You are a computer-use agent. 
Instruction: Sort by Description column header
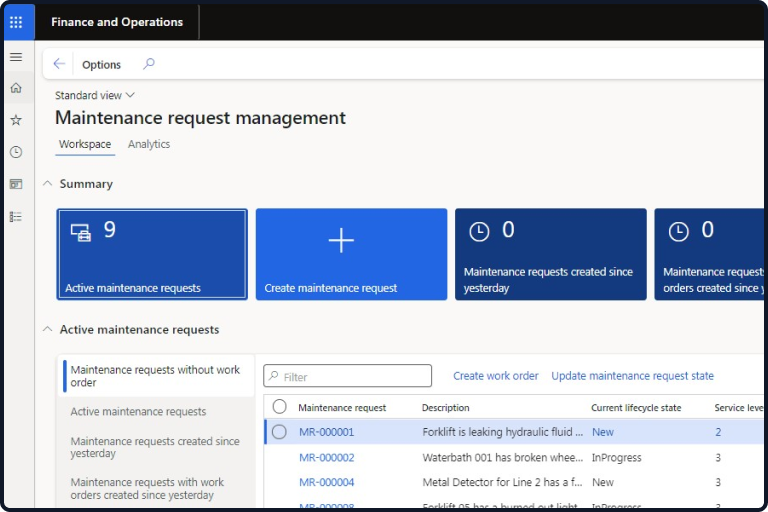point(445,408)
